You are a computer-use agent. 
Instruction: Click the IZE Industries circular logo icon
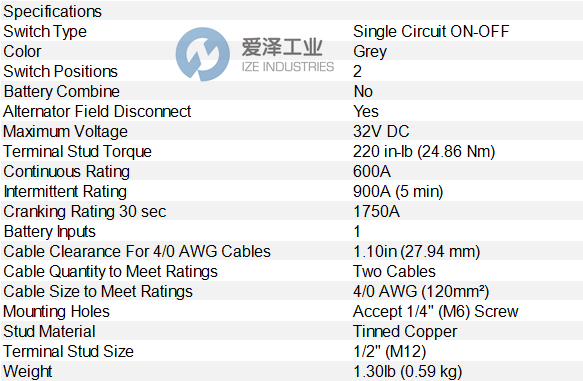[203, 54]
